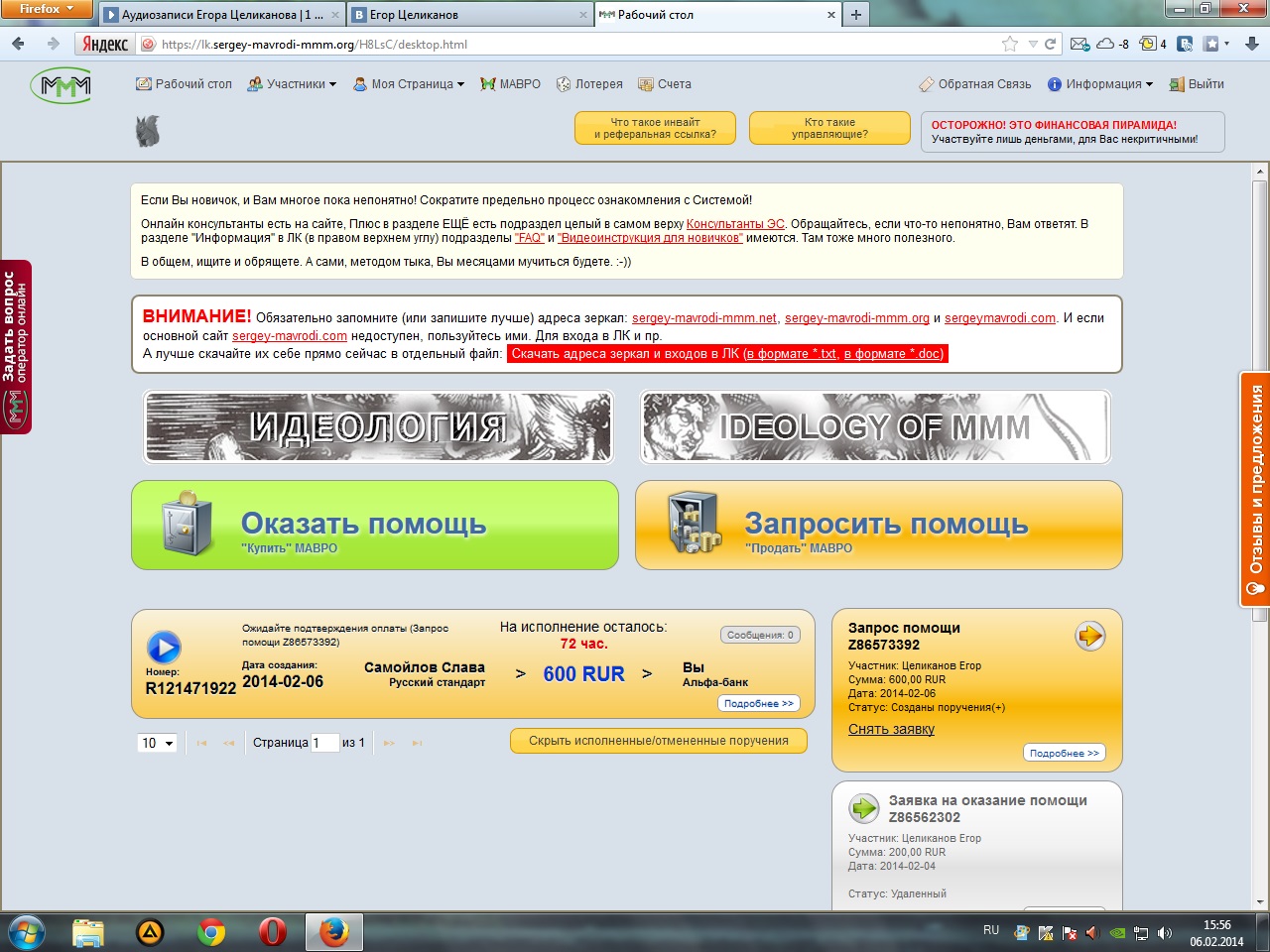This screenshot has height=952, width=1270.
Task: Click the Снять заявку link
Action: tap(891, 729)
